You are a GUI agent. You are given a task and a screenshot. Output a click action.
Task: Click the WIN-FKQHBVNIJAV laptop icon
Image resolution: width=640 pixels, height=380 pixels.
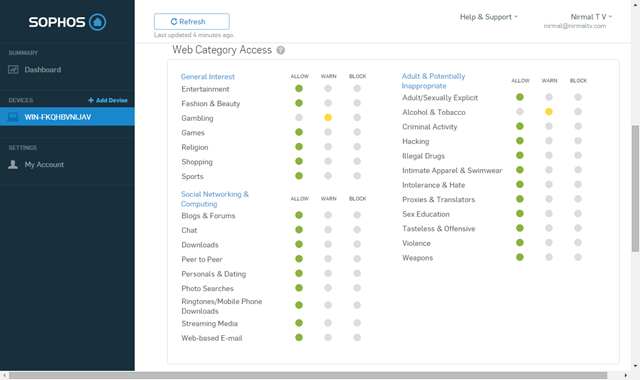(x=13, y=117)
